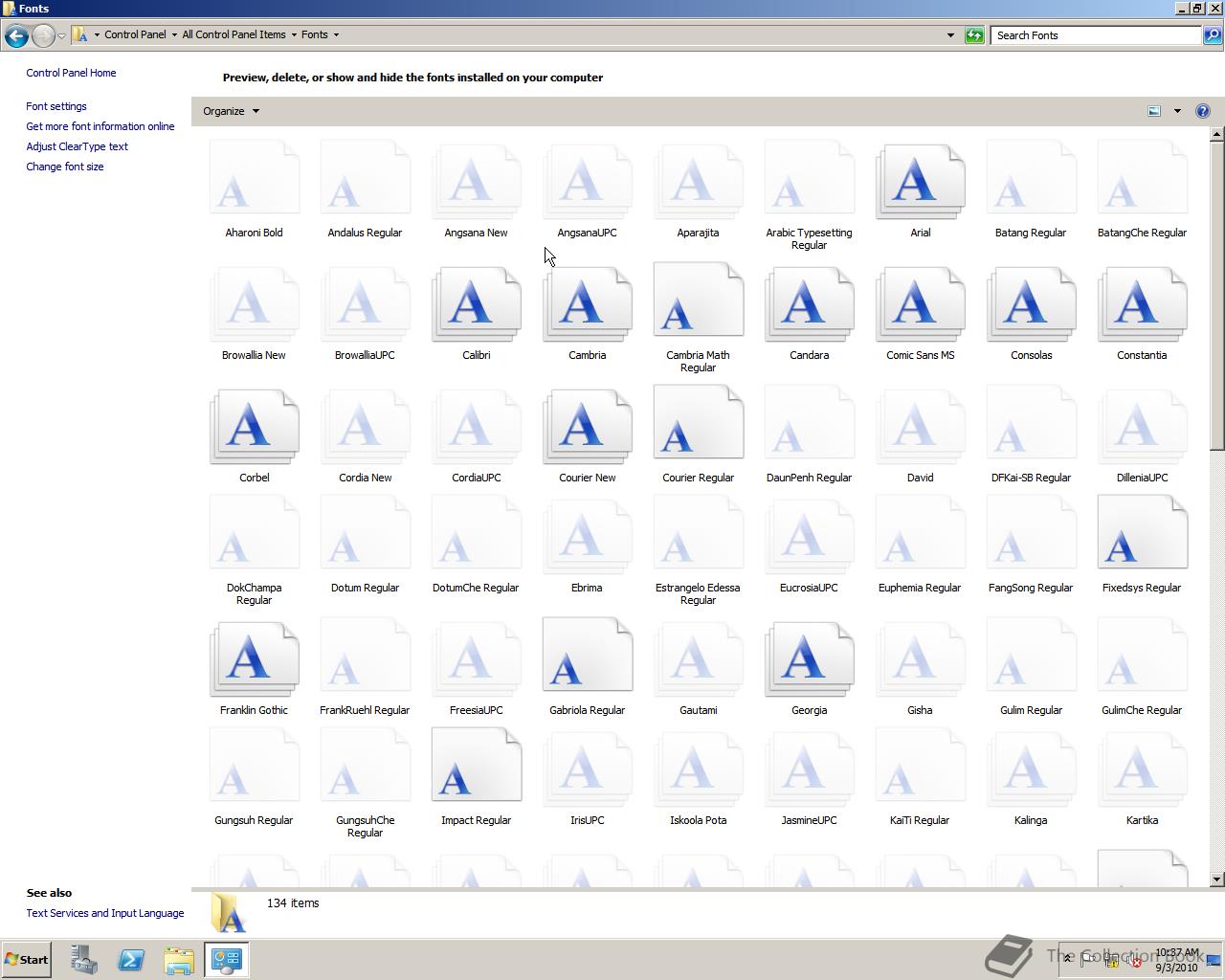Select the Angsana New font icon
The height and width of the screenshot is (980, 1225).
476,180
